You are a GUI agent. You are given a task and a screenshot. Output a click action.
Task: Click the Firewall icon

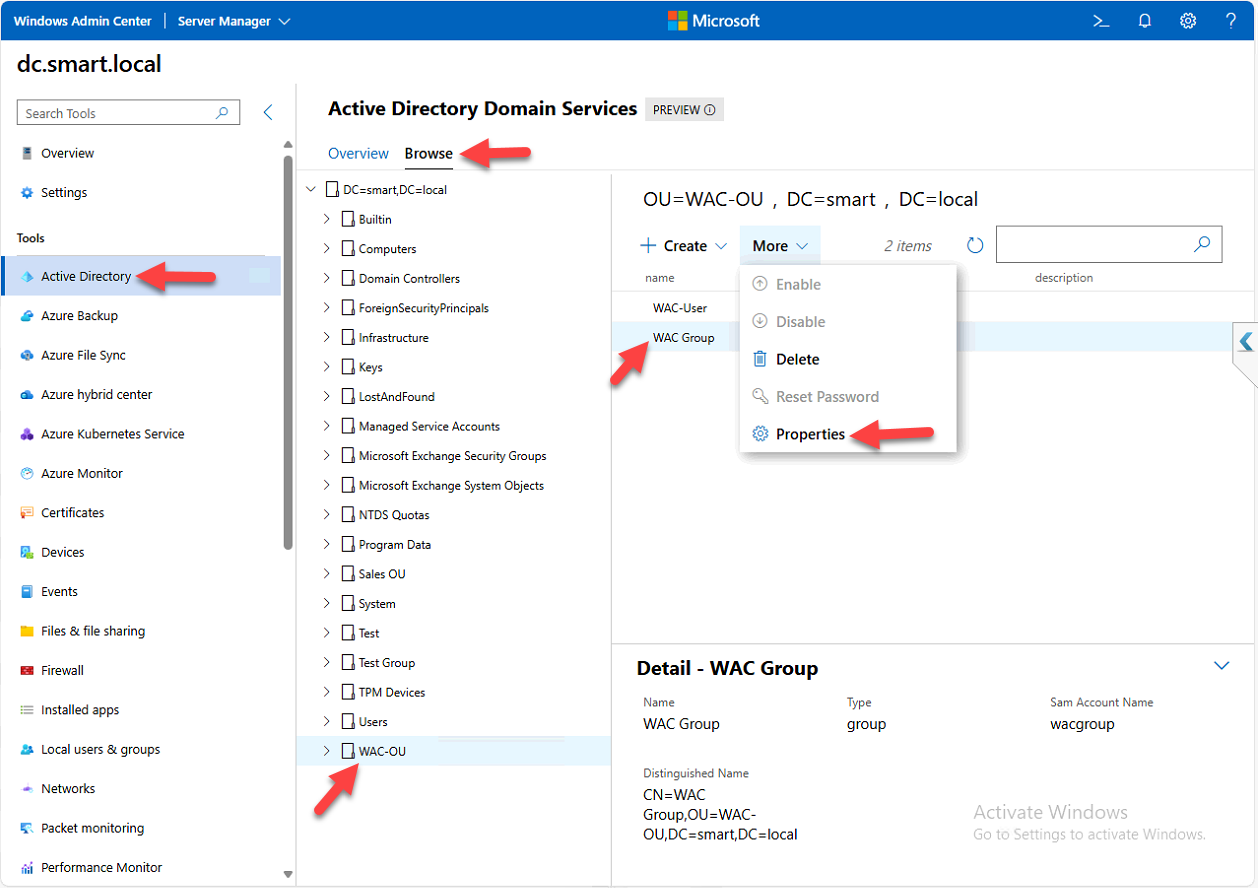click(x=27, y=670)
